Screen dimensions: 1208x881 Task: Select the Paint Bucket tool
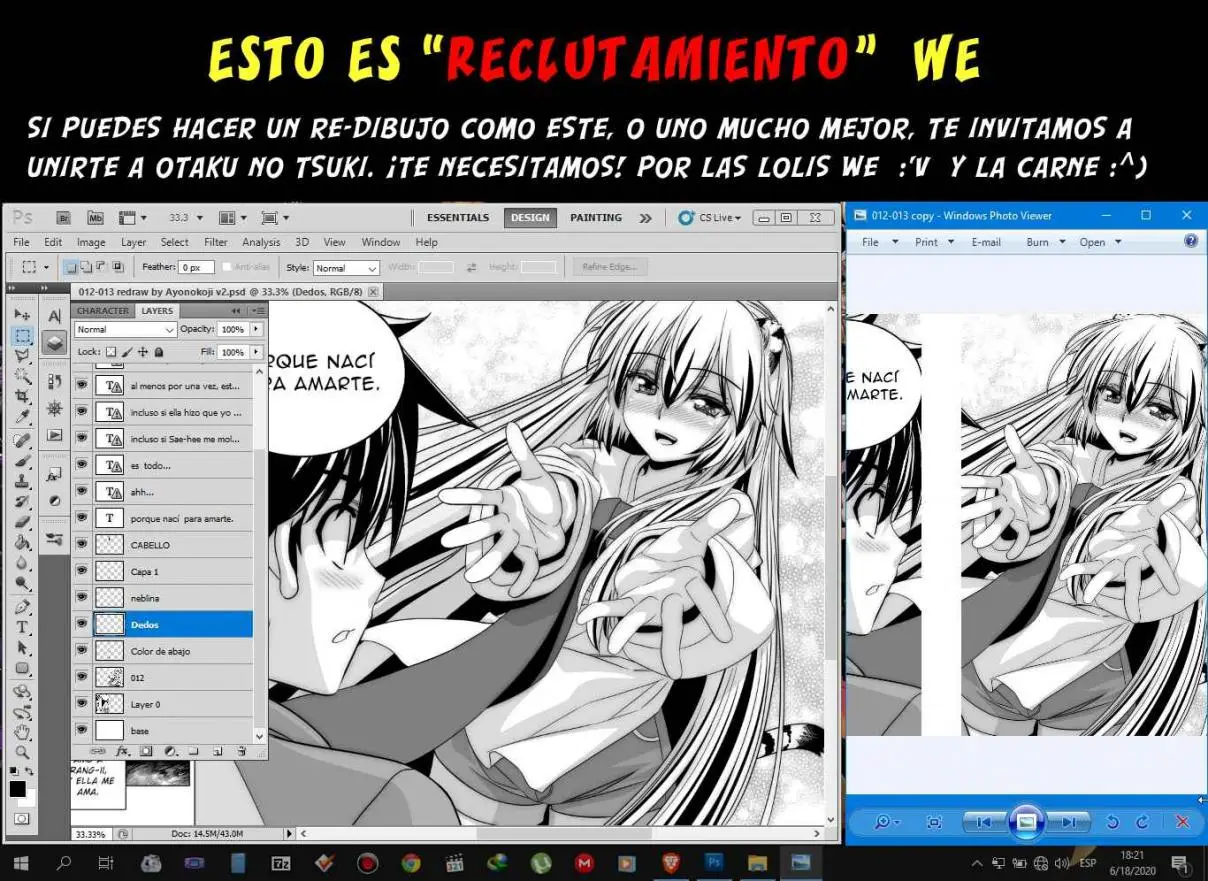coord(22,542)
